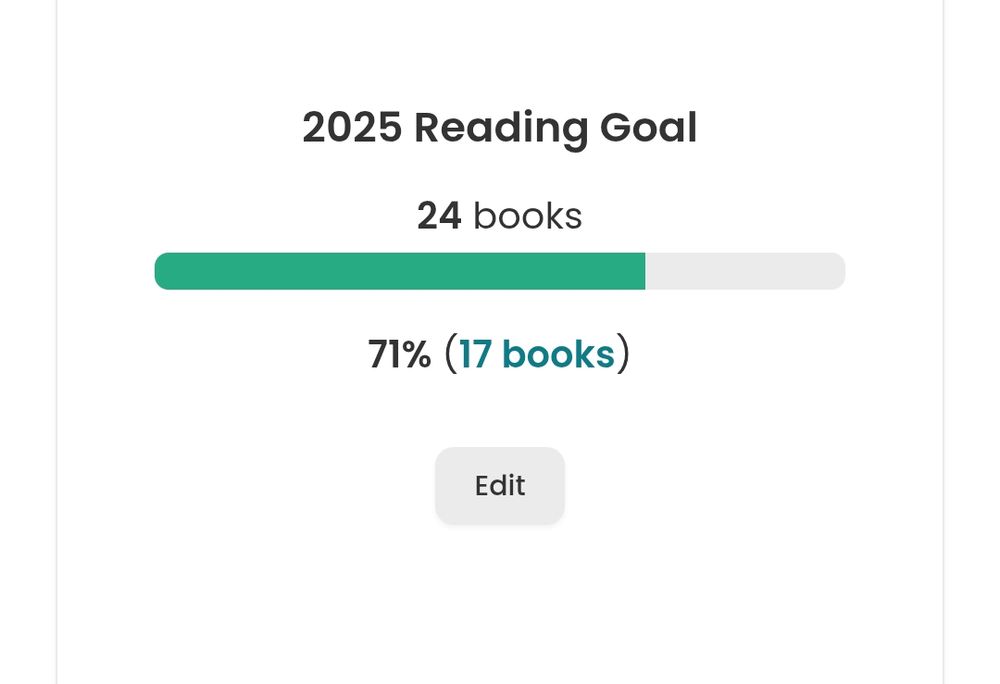This screenshot has height=684, width=1000.
Task: Select the word books beside 24
Action: coord(528,215)
